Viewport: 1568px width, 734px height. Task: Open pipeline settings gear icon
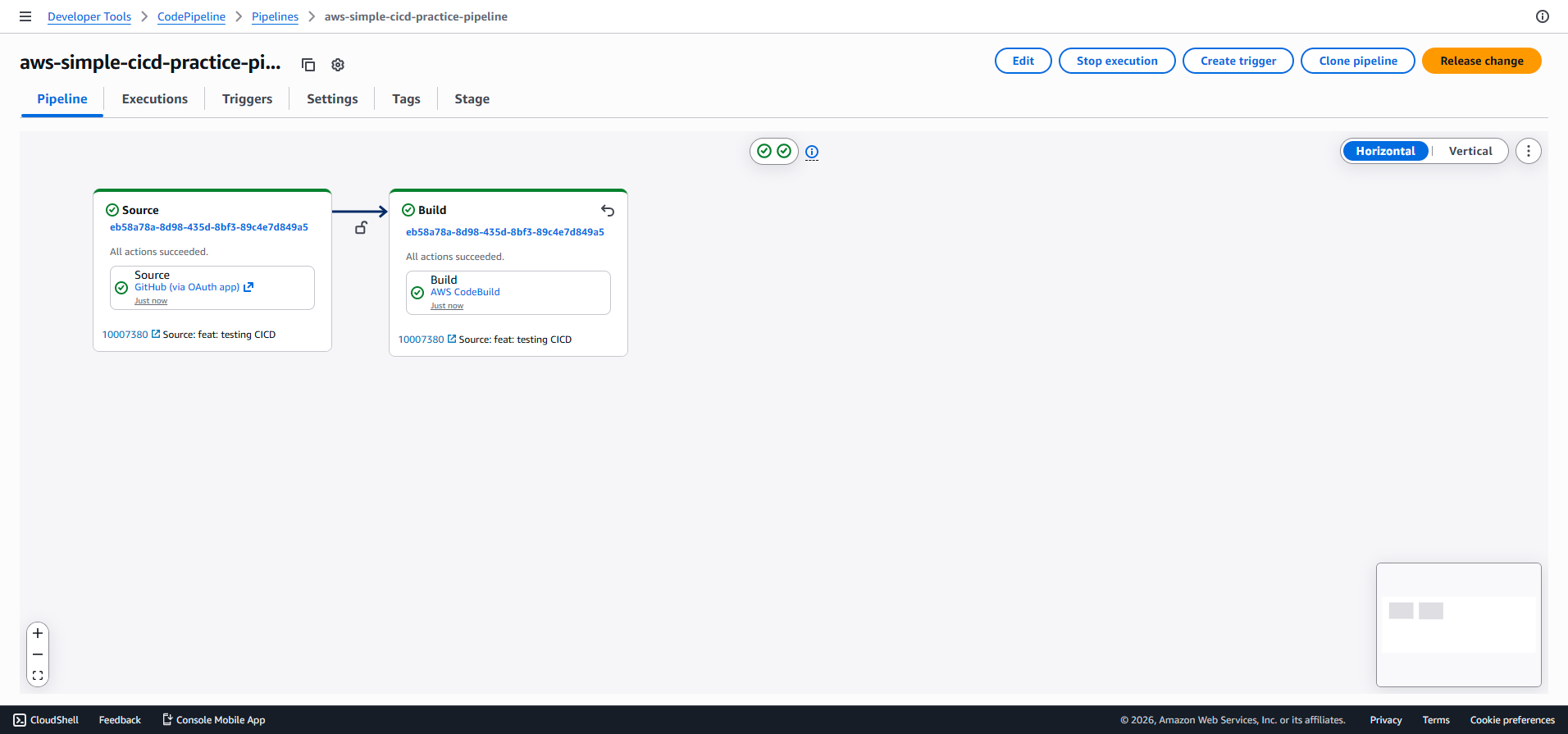tap(338, 65)
